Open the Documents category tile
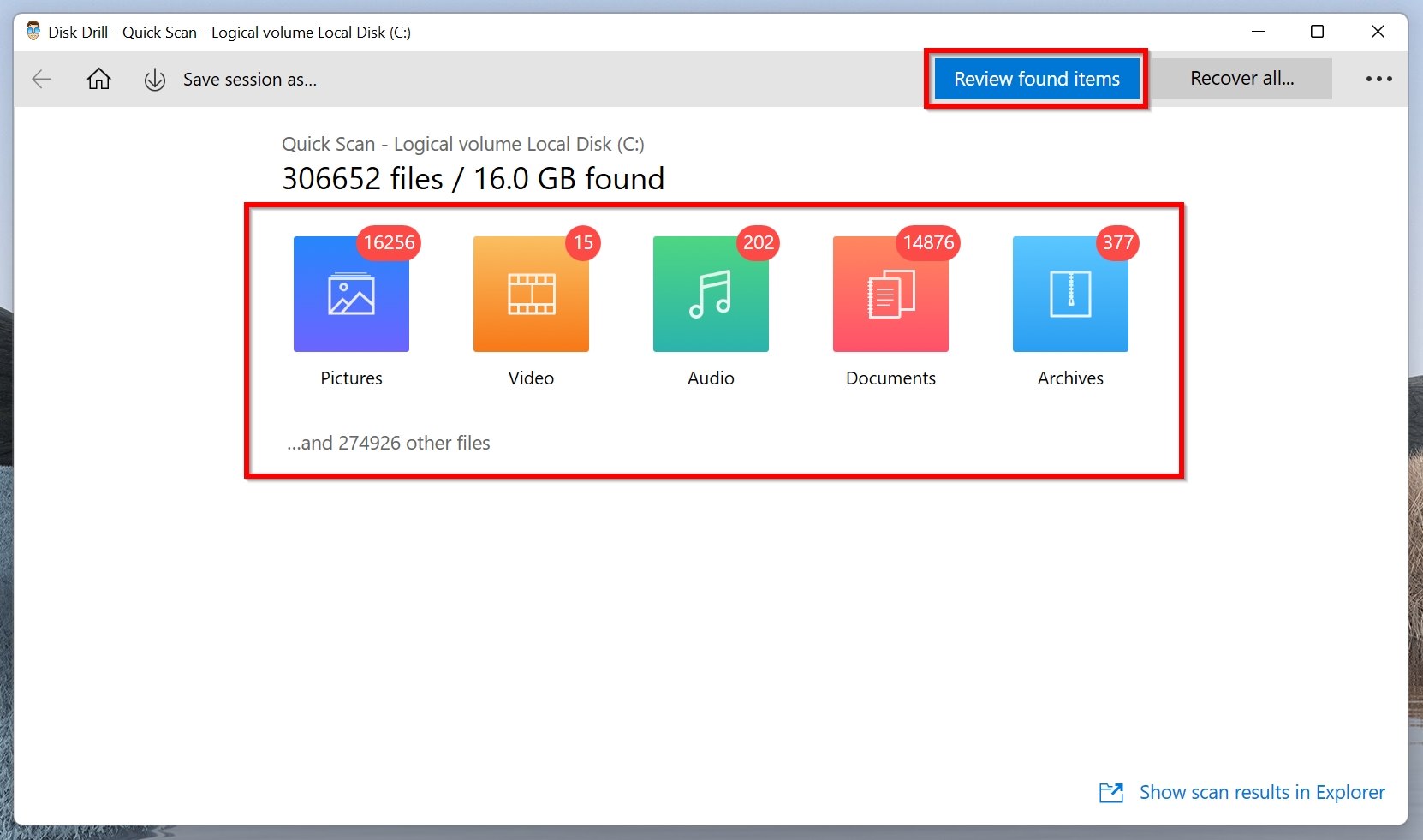This screenshot has width=1423, height=840. click(890, 294)
